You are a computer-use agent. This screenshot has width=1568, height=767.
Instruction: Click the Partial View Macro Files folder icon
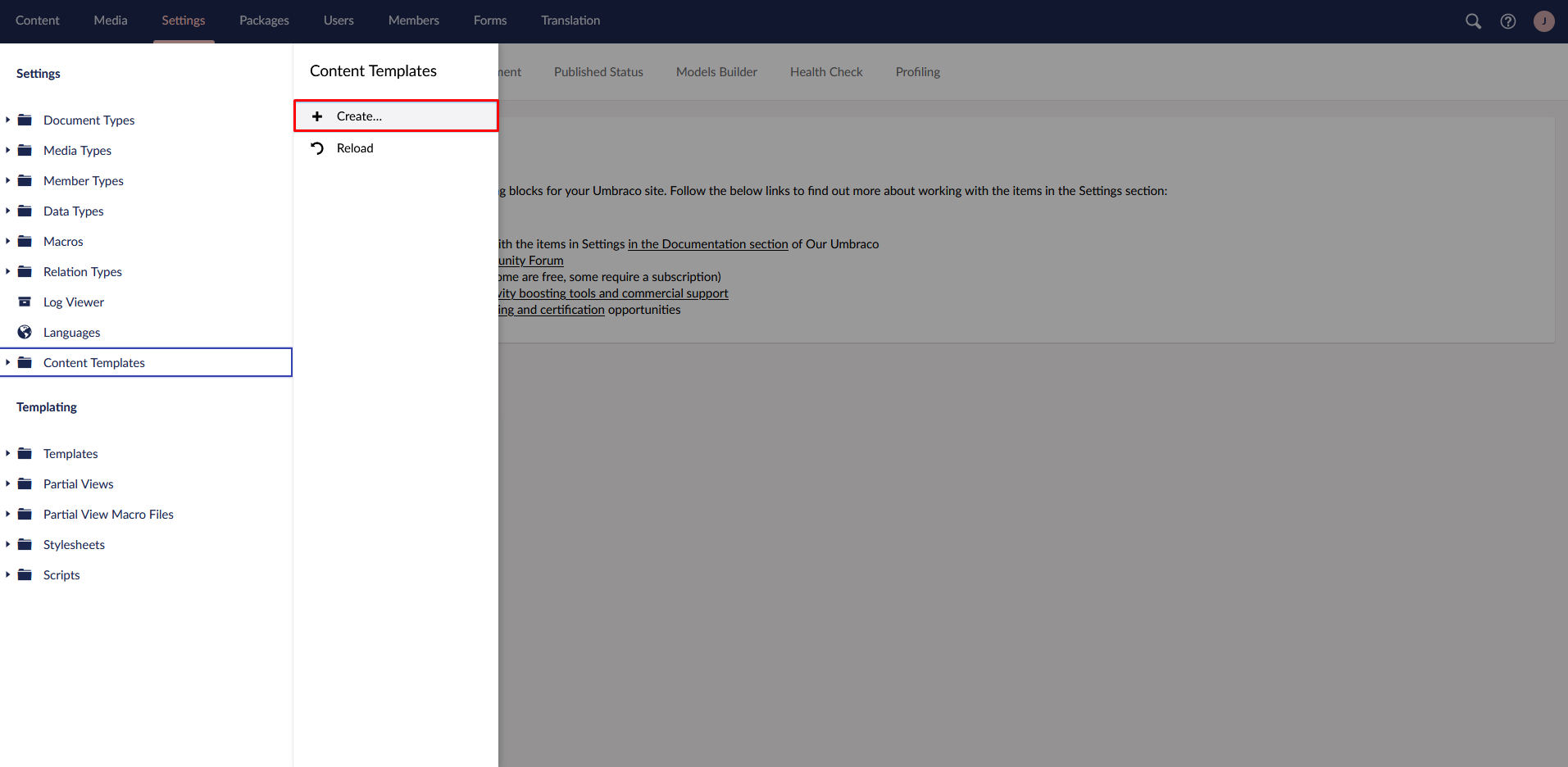(25, 514)
